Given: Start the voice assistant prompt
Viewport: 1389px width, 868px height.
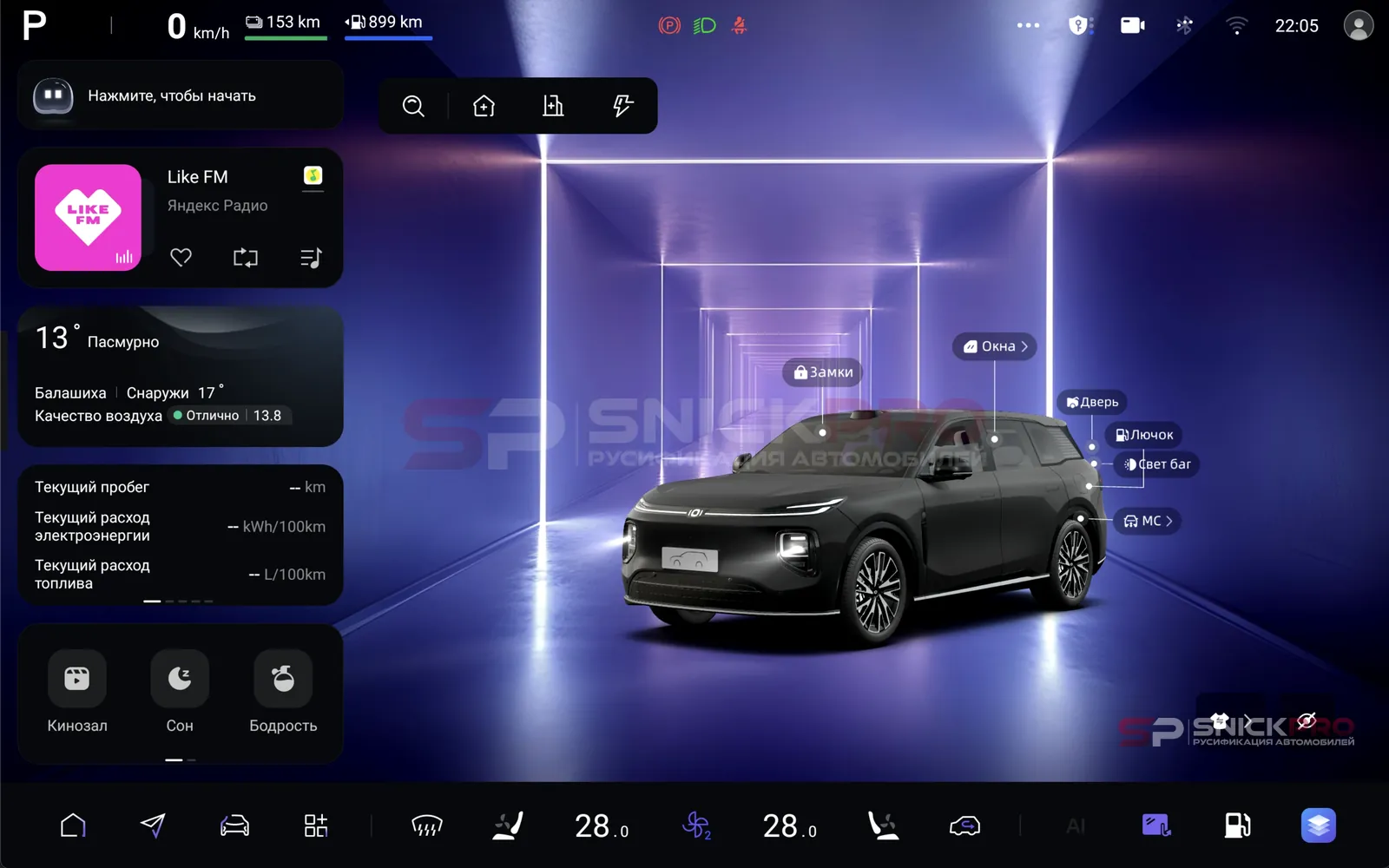Looking at the screenshot, I should click(180, 95).
